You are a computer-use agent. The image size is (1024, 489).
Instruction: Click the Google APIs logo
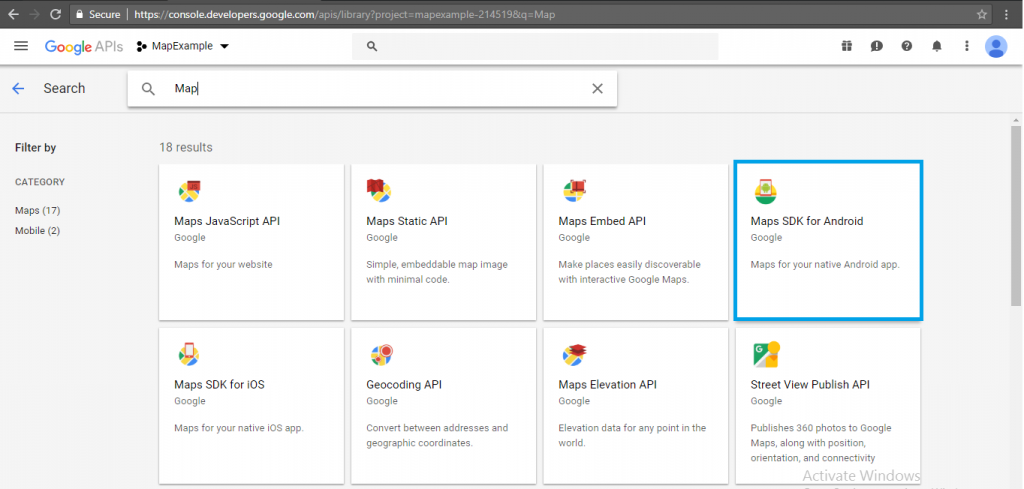84,46
